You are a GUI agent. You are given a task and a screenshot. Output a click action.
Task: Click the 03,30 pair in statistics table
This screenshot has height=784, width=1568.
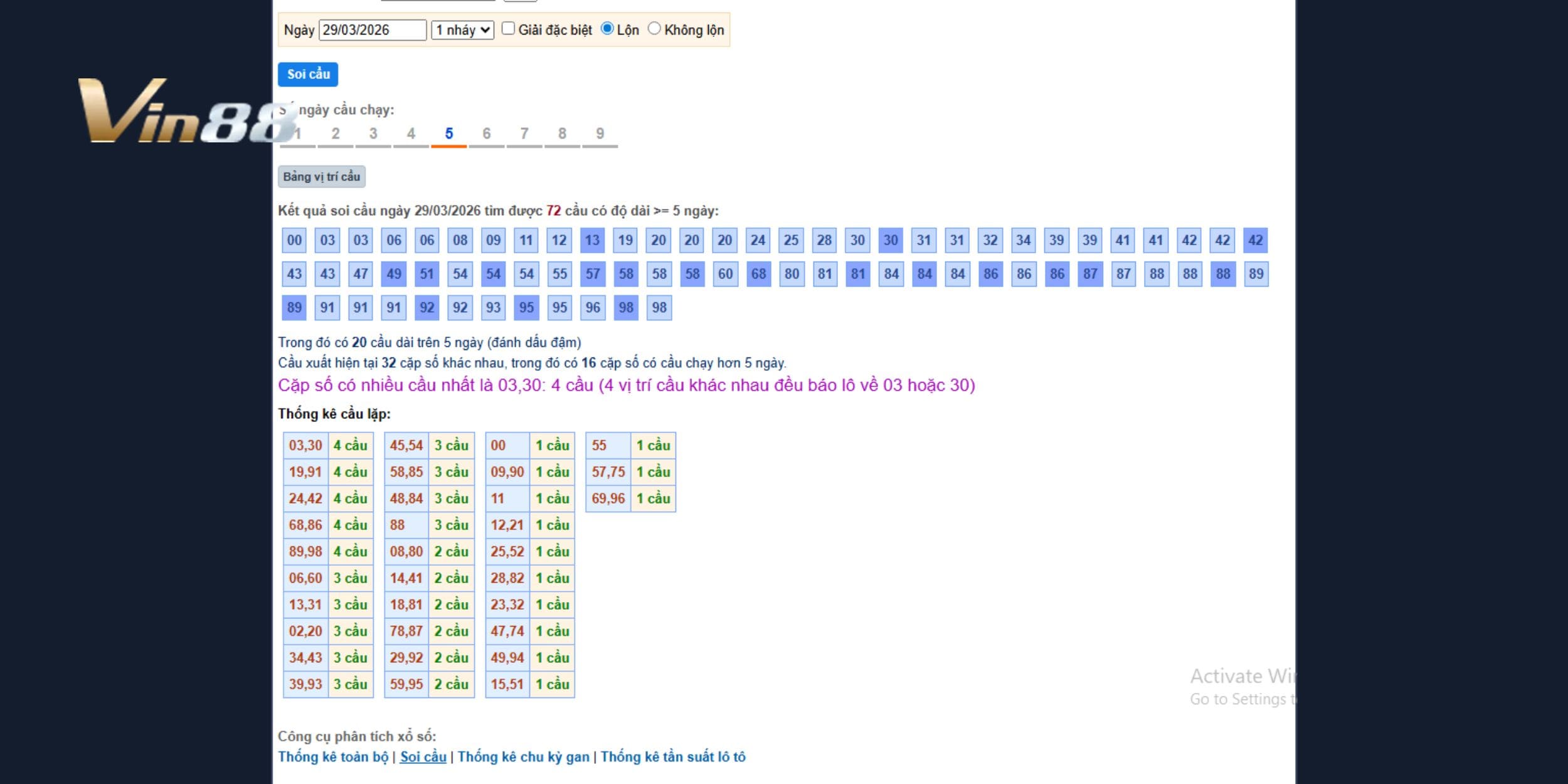[x=305, y=445]
